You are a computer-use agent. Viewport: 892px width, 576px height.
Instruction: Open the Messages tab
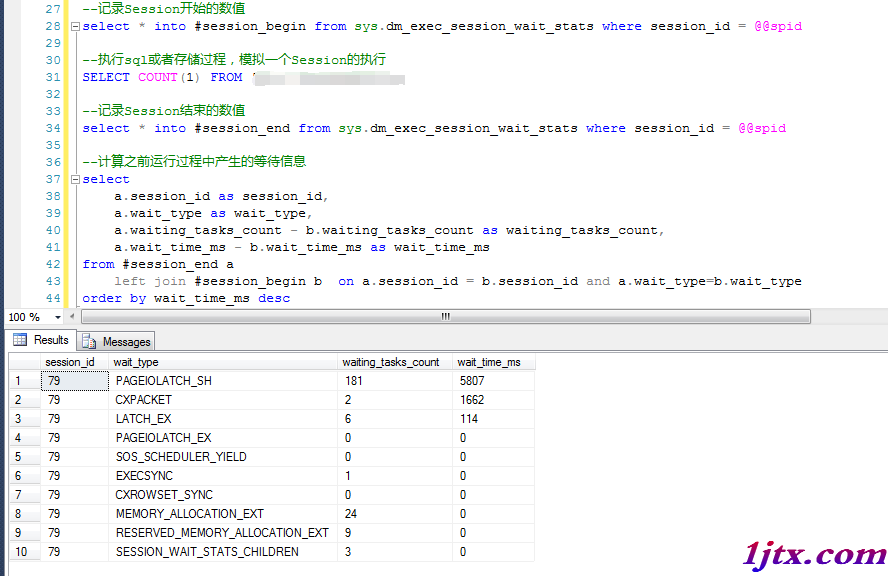click(x=117, y=342)
